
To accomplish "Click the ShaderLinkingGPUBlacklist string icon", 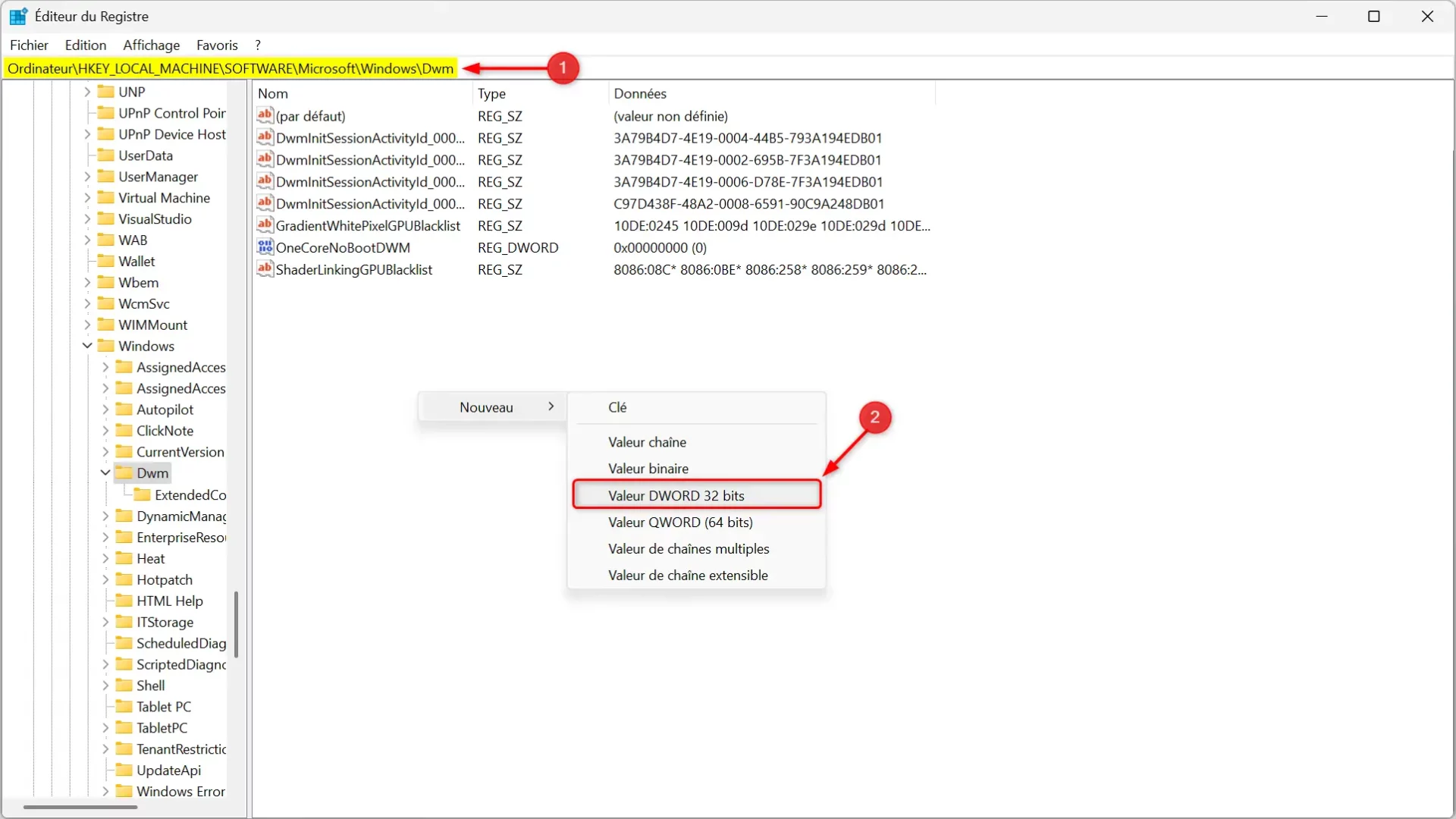I will pyautogui.click(x=265, y=269).
